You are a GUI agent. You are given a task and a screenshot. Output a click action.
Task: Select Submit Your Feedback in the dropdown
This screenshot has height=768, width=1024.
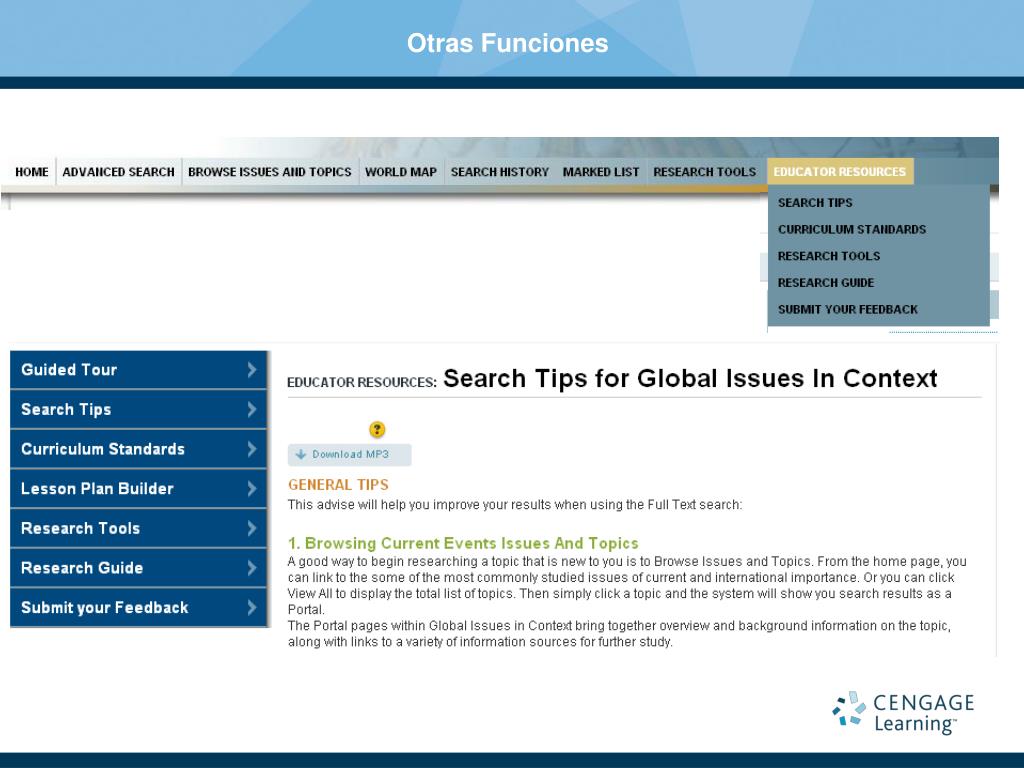(x=848, y=310)
